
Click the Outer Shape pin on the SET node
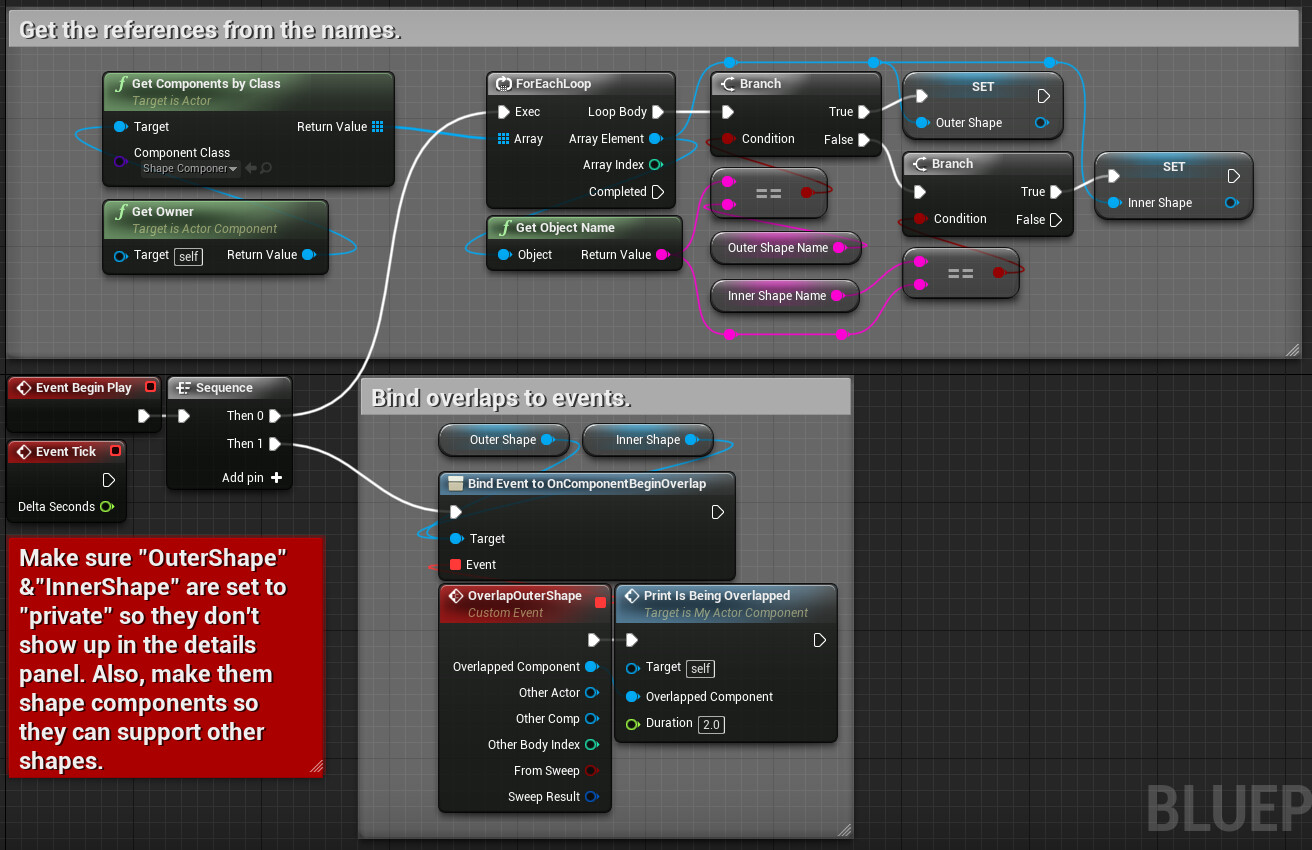921,123
